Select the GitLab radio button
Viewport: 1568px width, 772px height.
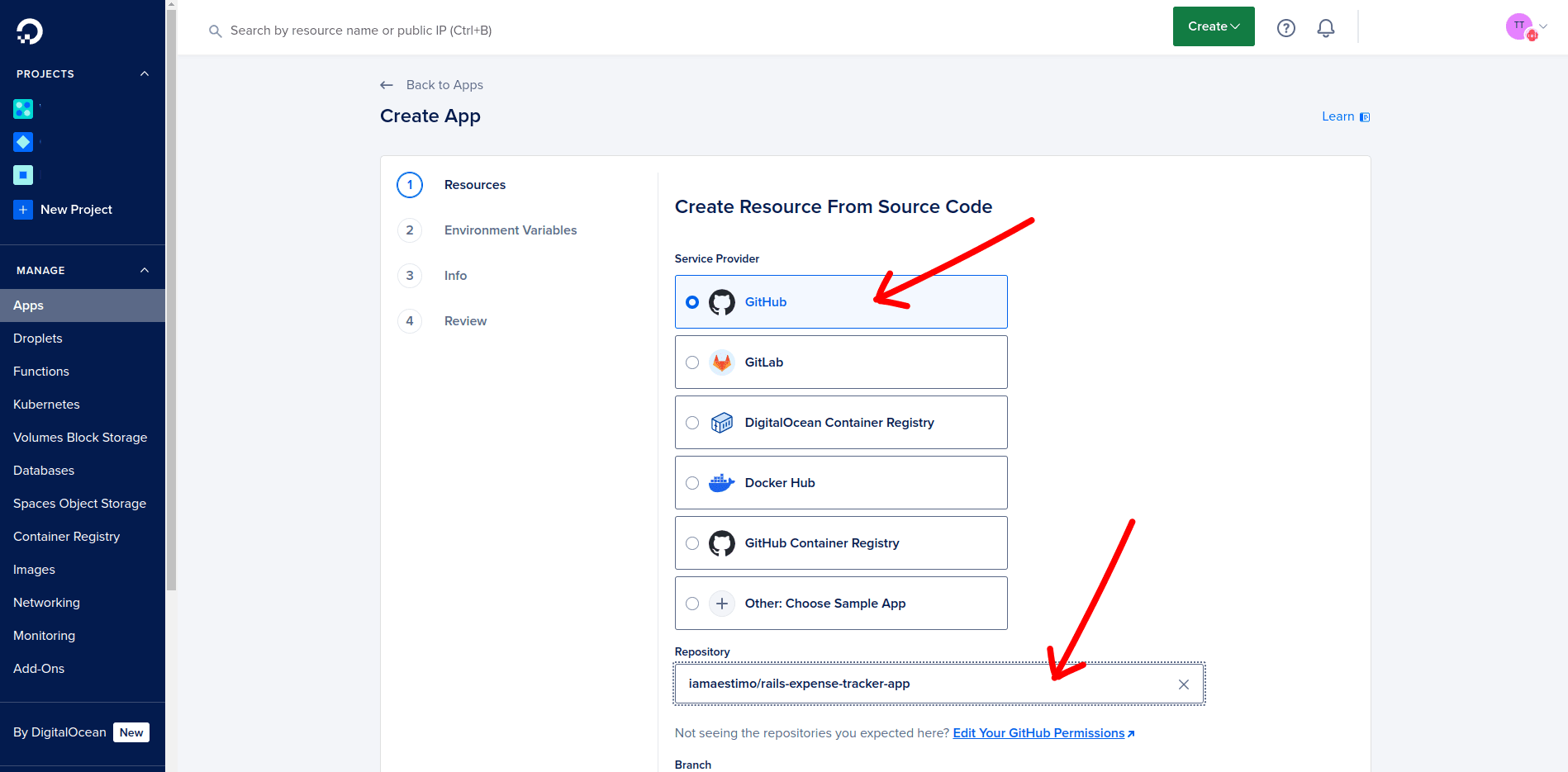[x=692, y=362]
